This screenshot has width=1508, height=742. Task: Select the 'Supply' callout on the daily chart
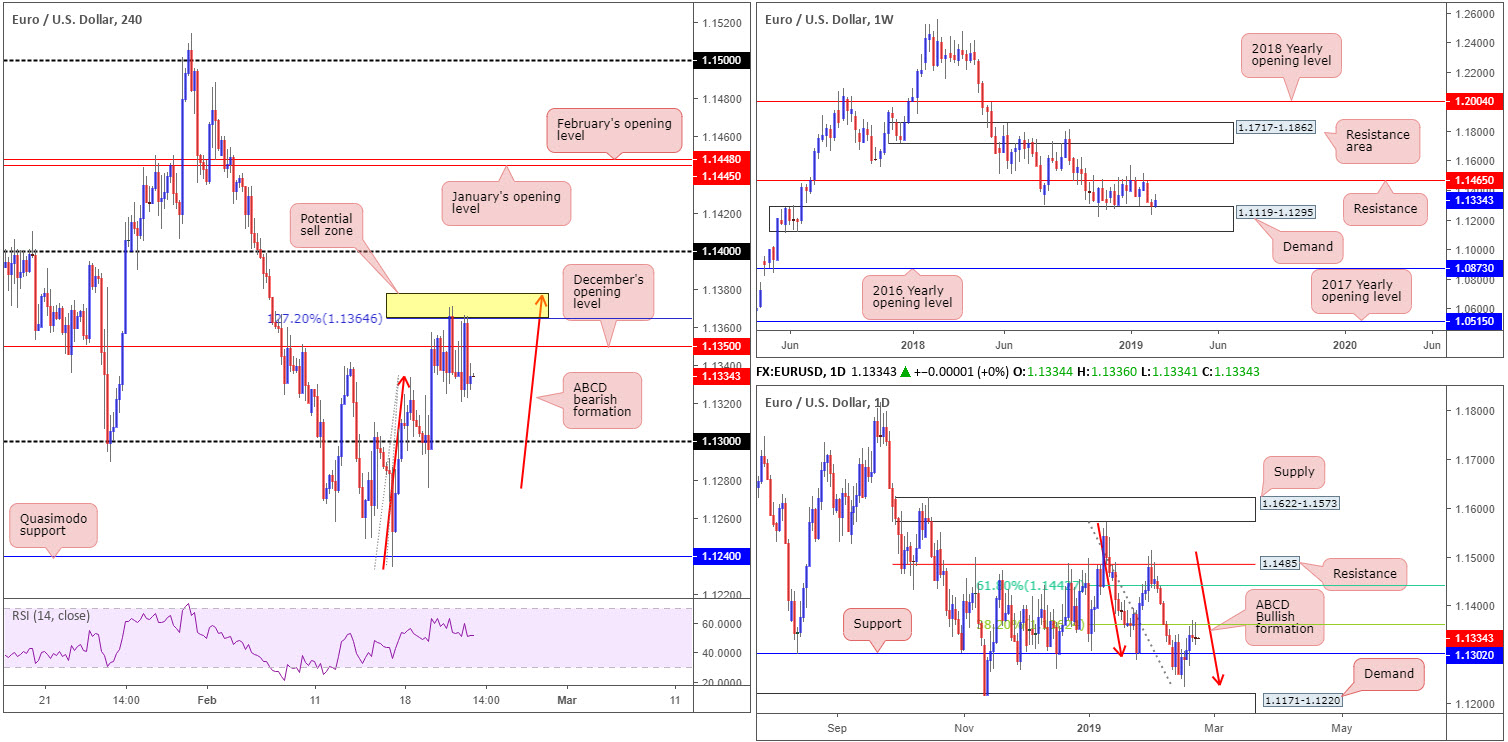pos(1294,470)
